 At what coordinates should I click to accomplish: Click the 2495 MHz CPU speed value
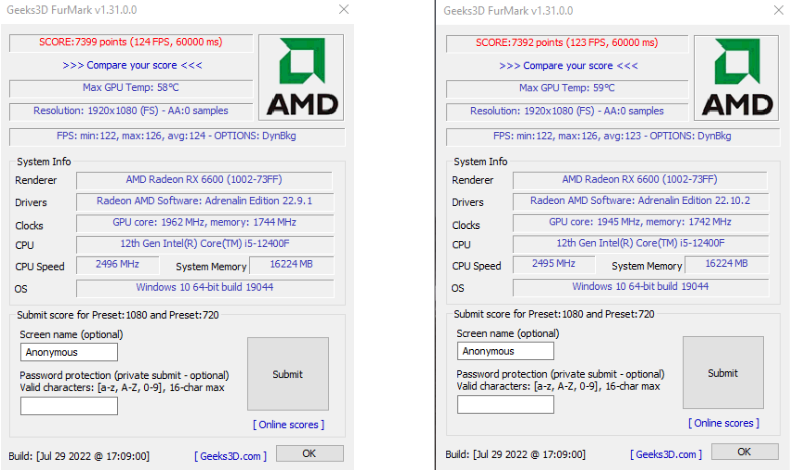pyautogui.click(x=554, y=264)
